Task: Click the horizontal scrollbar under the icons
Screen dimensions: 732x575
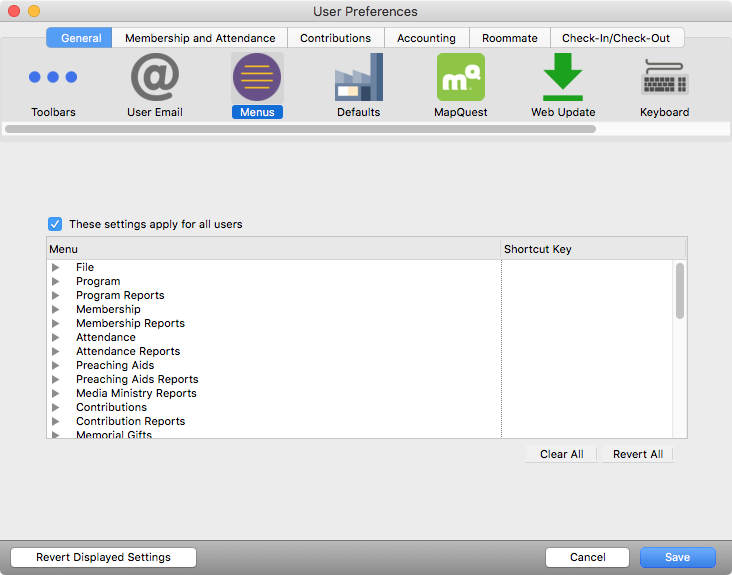Action: click(x=300, y=129)
